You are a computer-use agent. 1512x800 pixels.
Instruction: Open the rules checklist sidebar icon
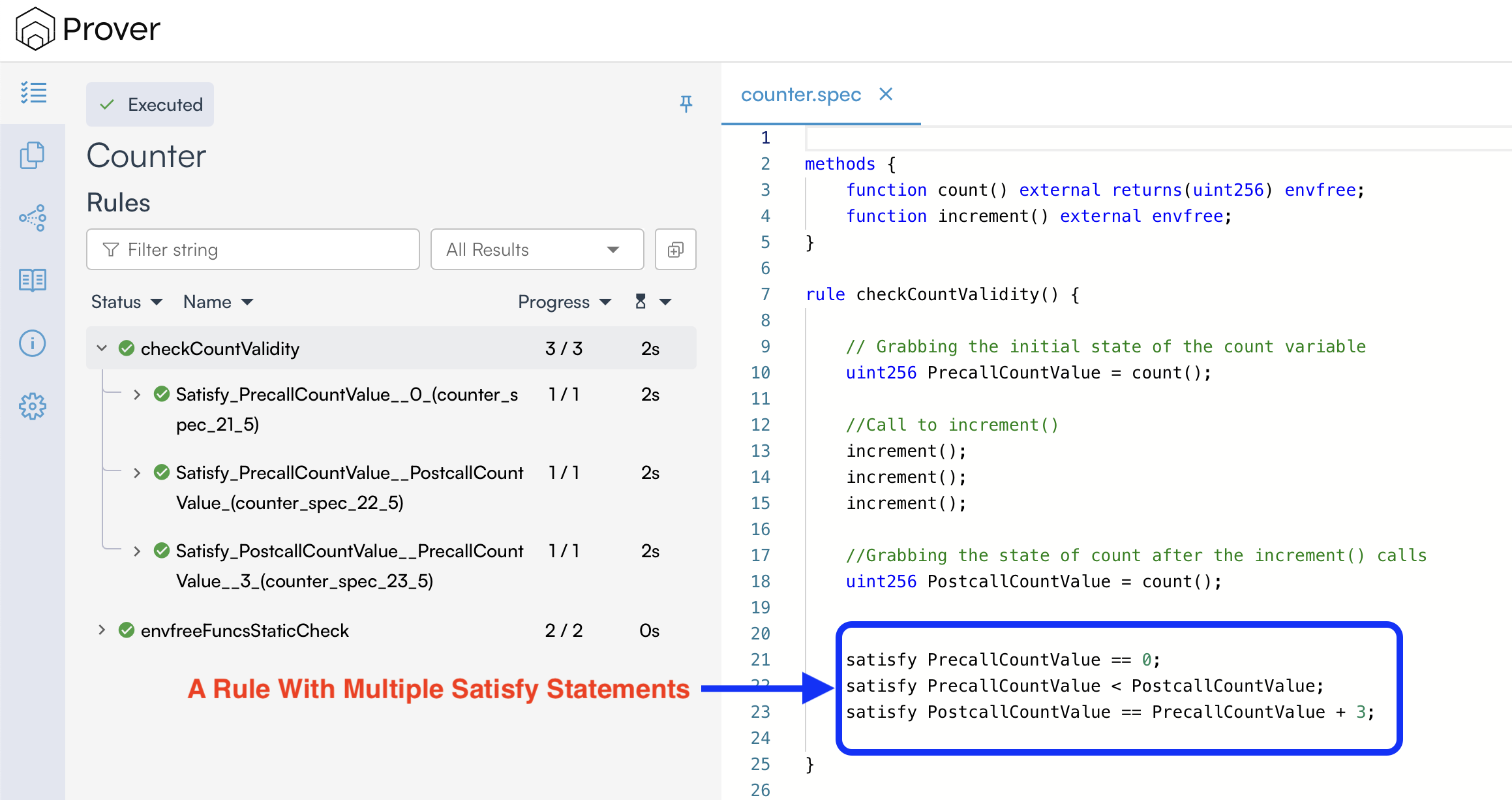tap(33, 93)
